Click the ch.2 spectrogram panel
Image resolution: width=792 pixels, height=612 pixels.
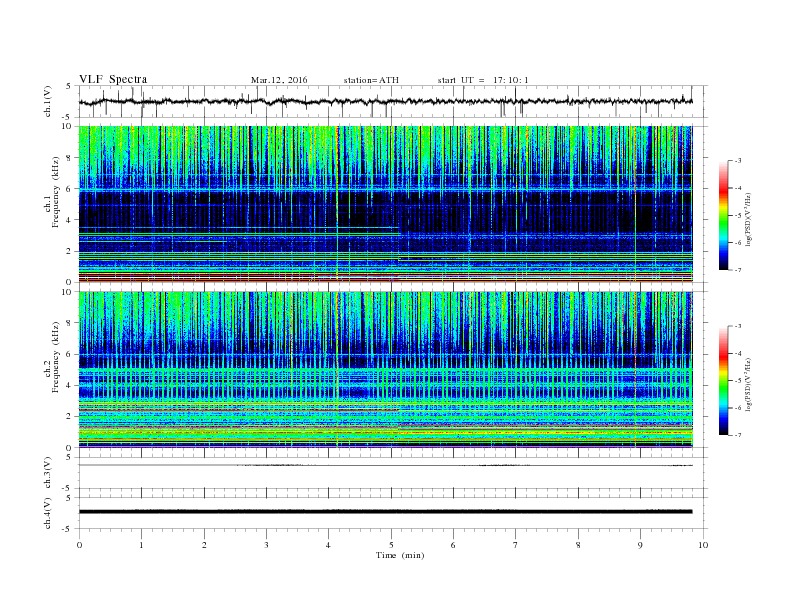385,369
